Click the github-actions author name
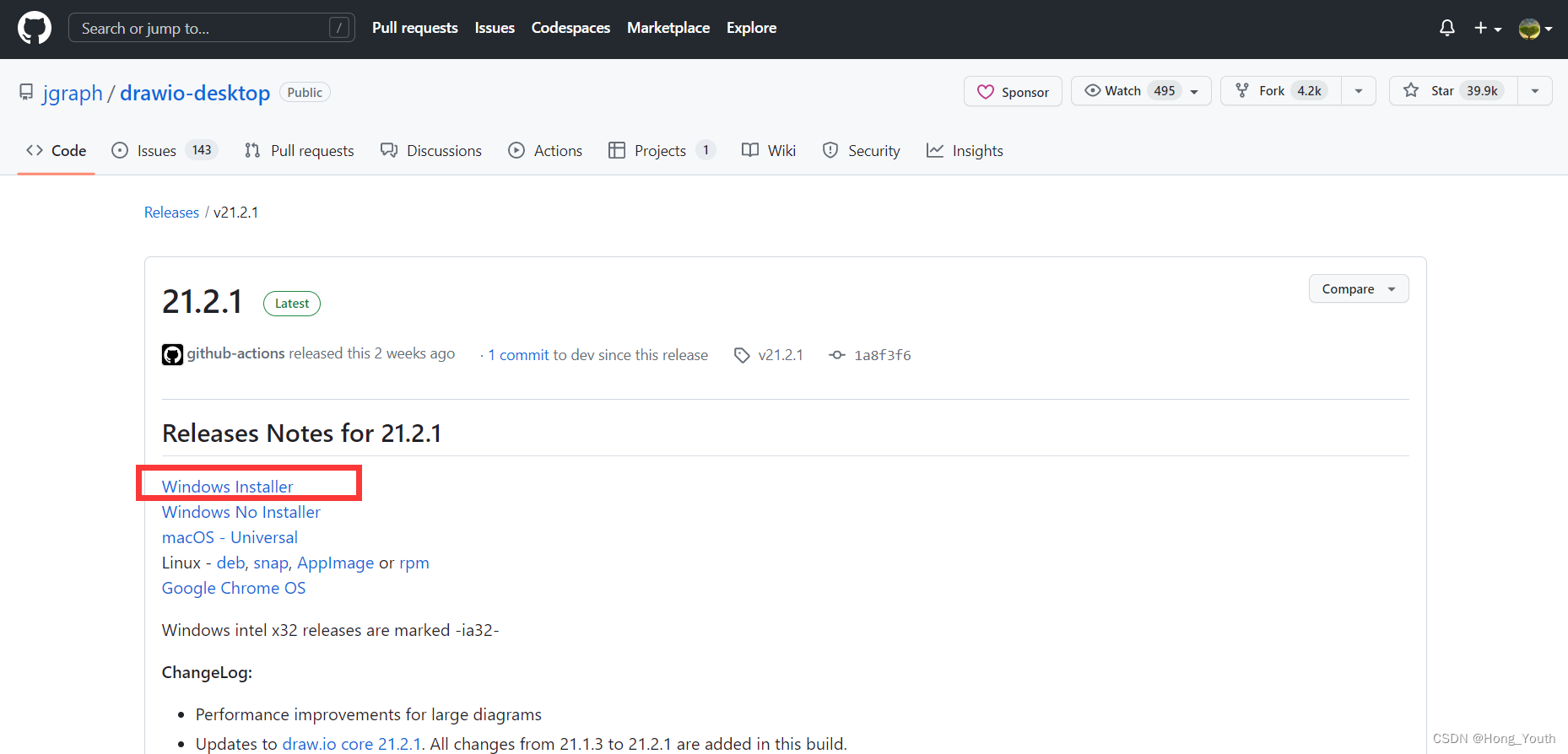 click(x=235, y=353)
